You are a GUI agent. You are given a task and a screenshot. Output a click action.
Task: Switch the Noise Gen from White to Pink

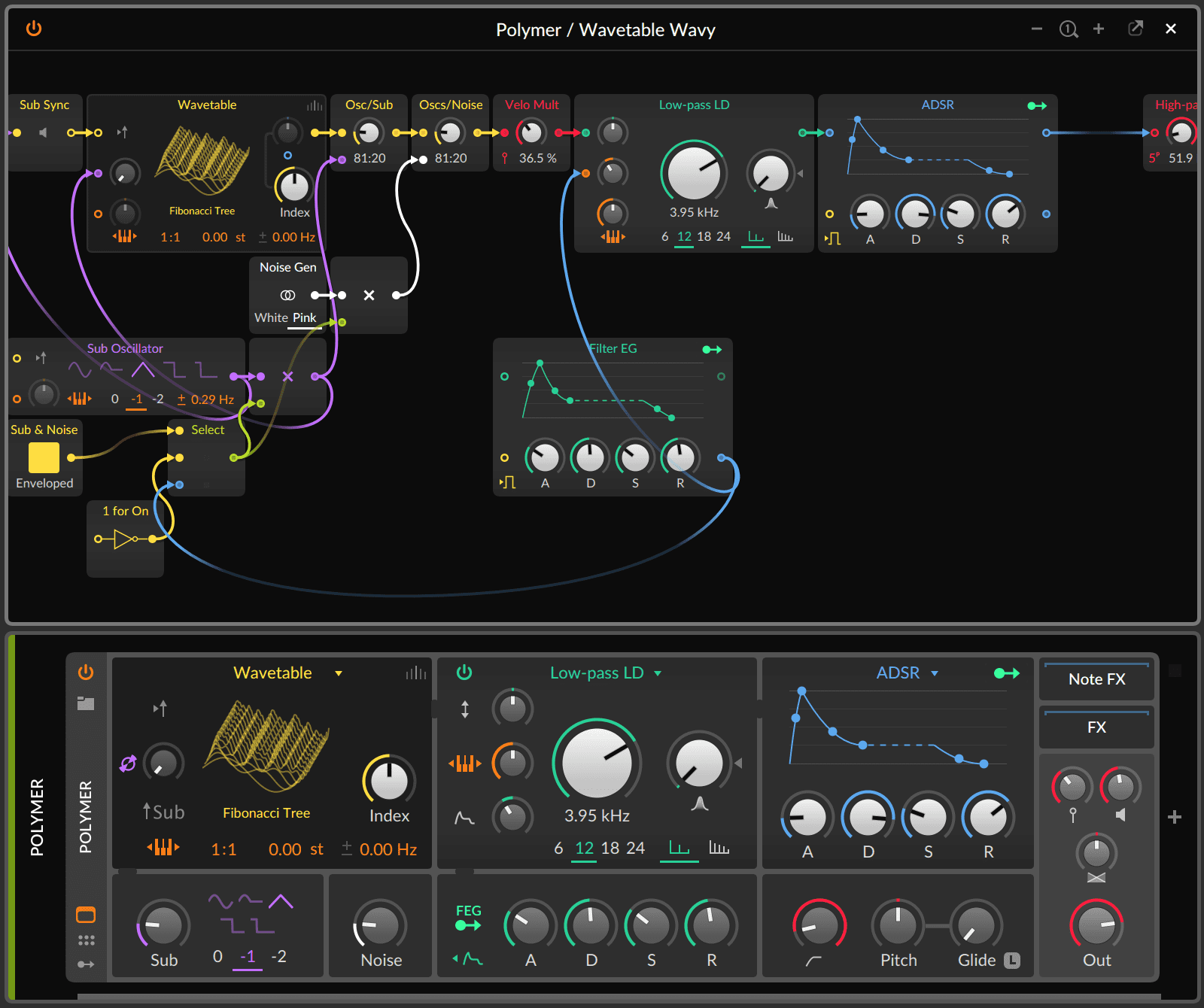(304, 317)
